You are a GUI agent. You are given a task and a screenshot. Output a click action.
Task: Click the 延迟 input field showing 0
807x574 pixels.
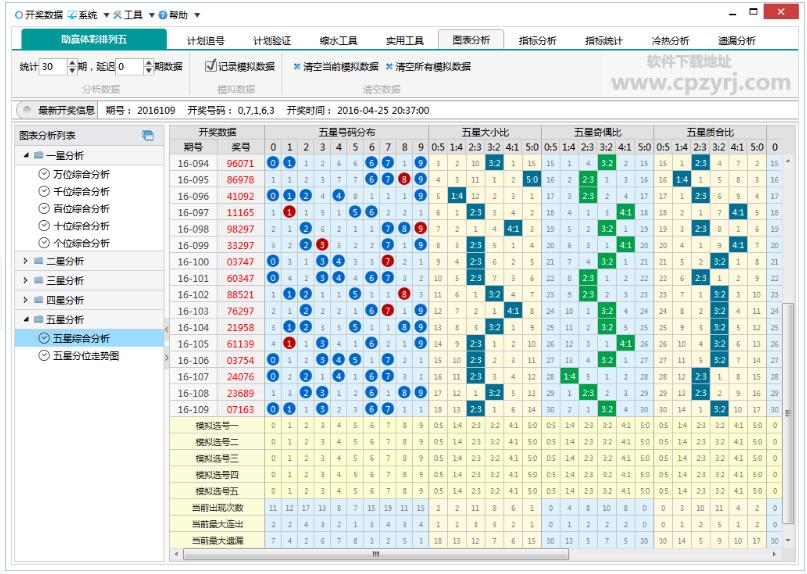coord(130,66)
